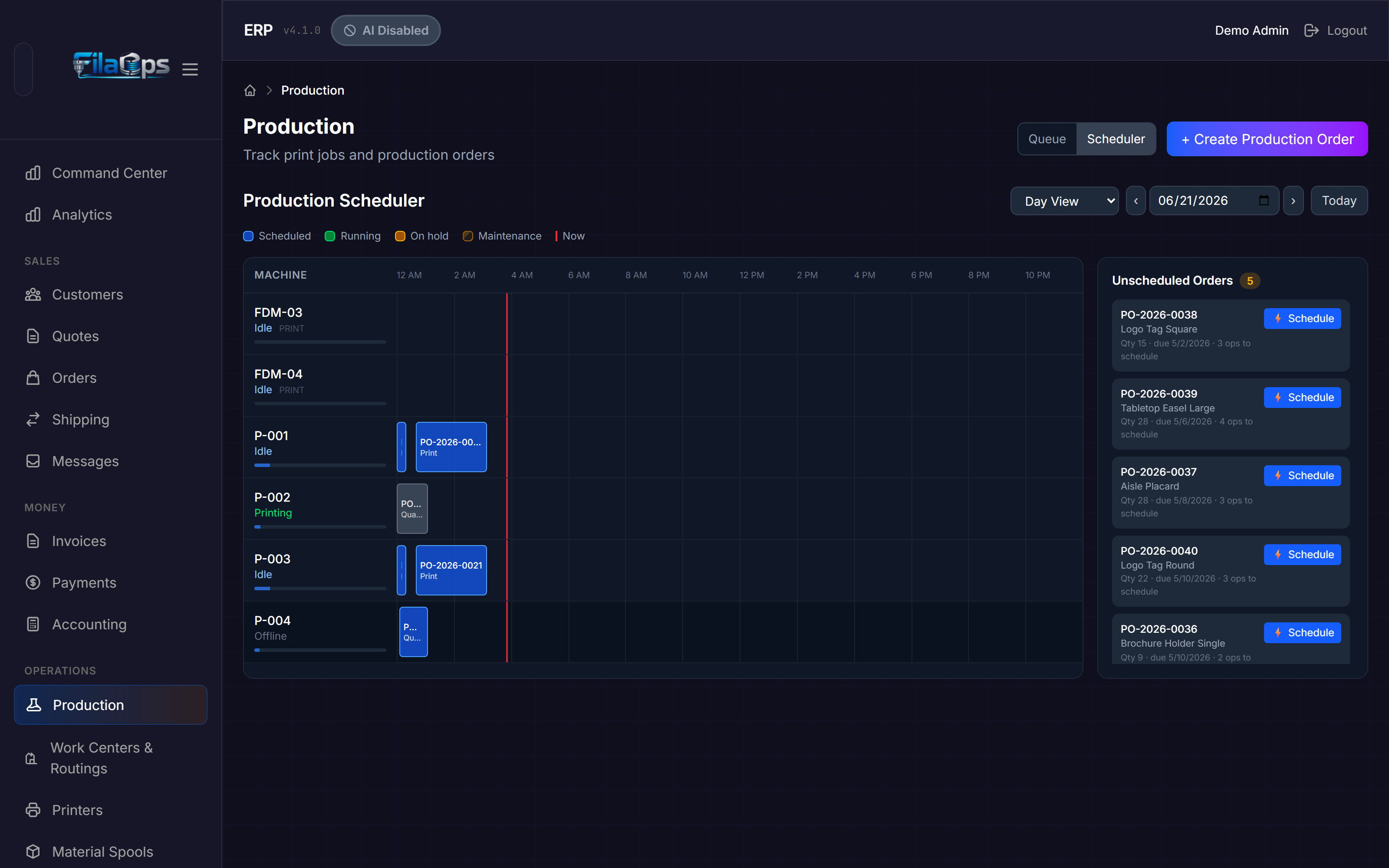1389x868 pixels.
Task: Open PO-2026-00... Print block on P-001
Action: point(451,447)
